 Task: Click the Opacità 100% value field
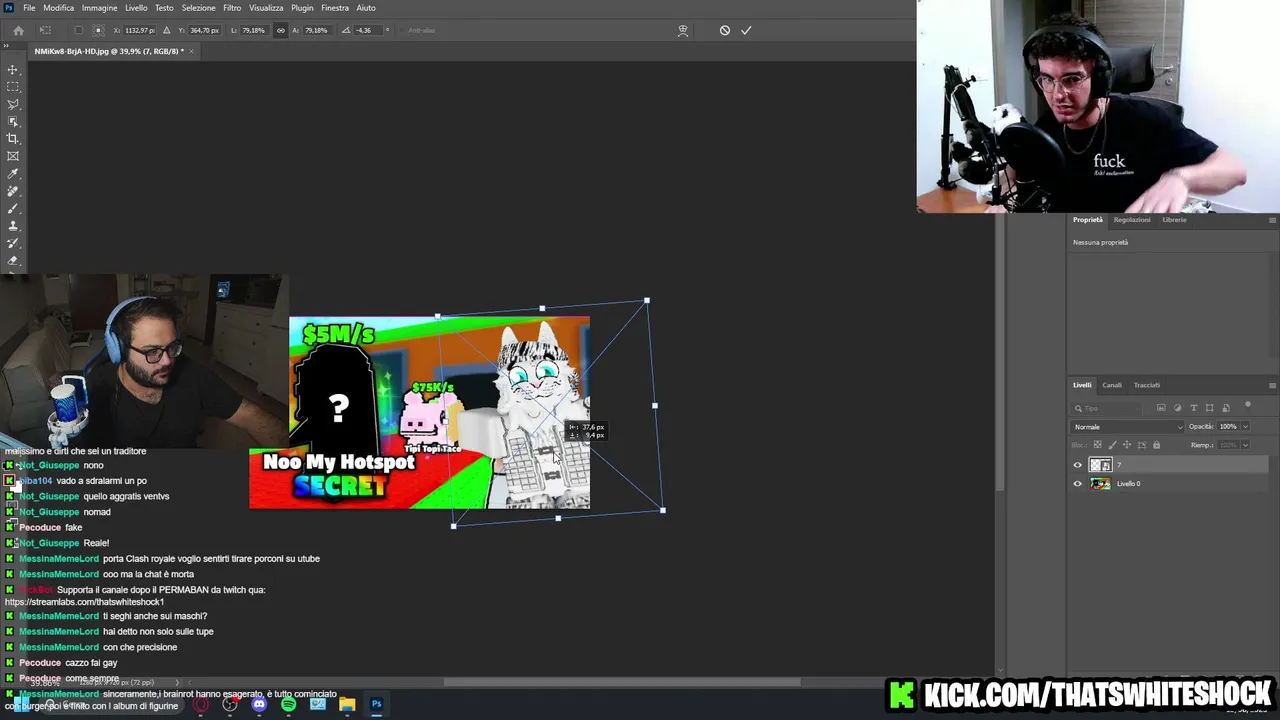(x=1227, y=427)
